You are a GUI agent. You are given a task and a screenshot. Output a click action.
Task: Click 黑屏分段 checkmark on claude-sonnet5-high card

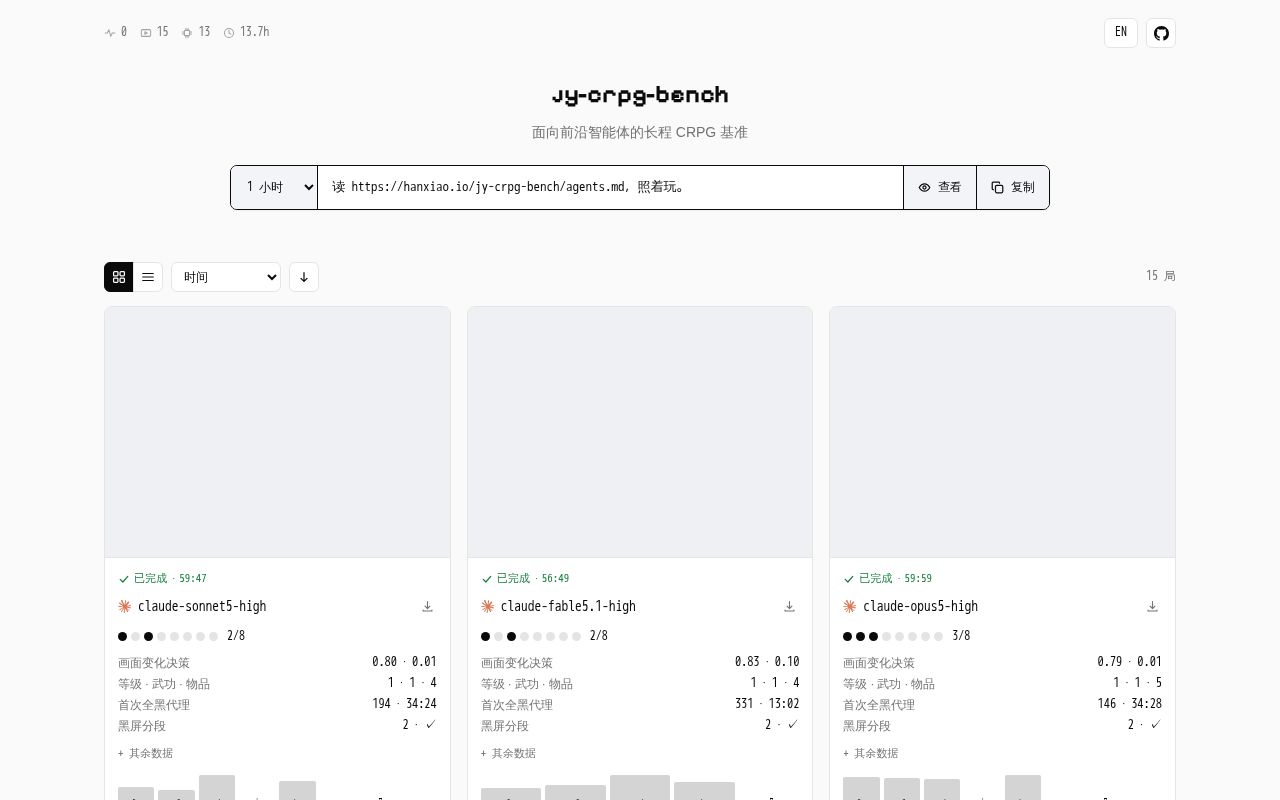(431, 724)
